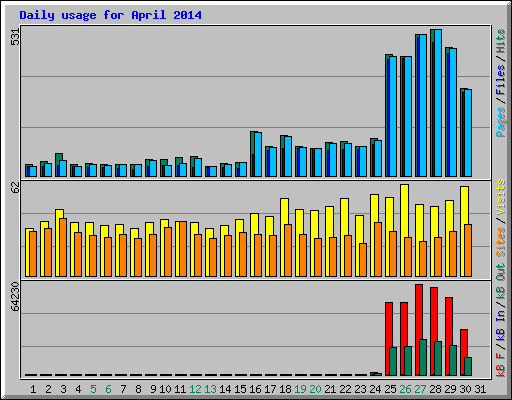Click the "Daily usage for April 2014" title
The height and width of the screenshot is (400, 512).
click(x=110, y=15)
